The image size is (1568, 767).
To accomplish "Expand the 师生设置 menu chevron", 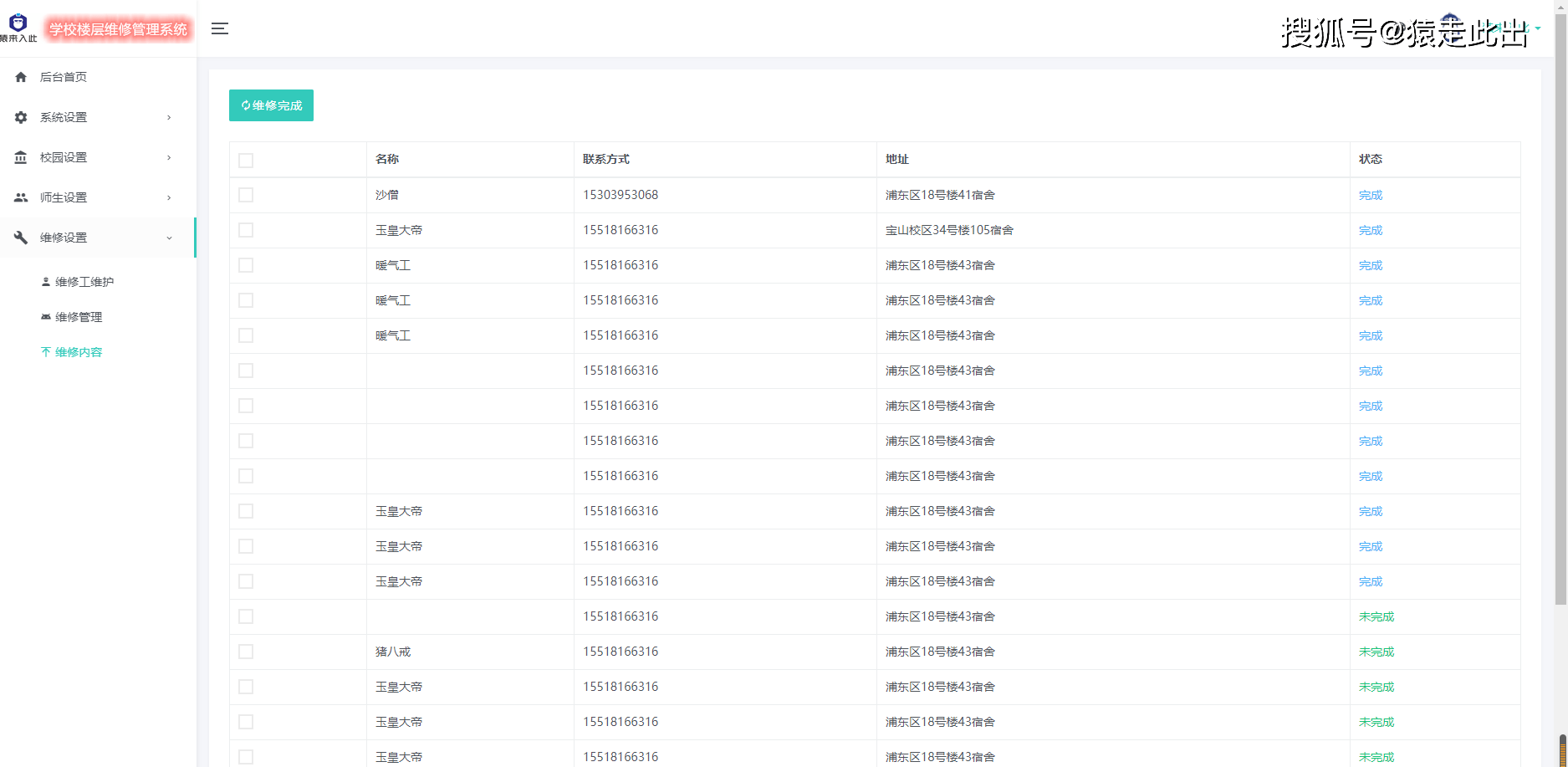I will (169, 197).
